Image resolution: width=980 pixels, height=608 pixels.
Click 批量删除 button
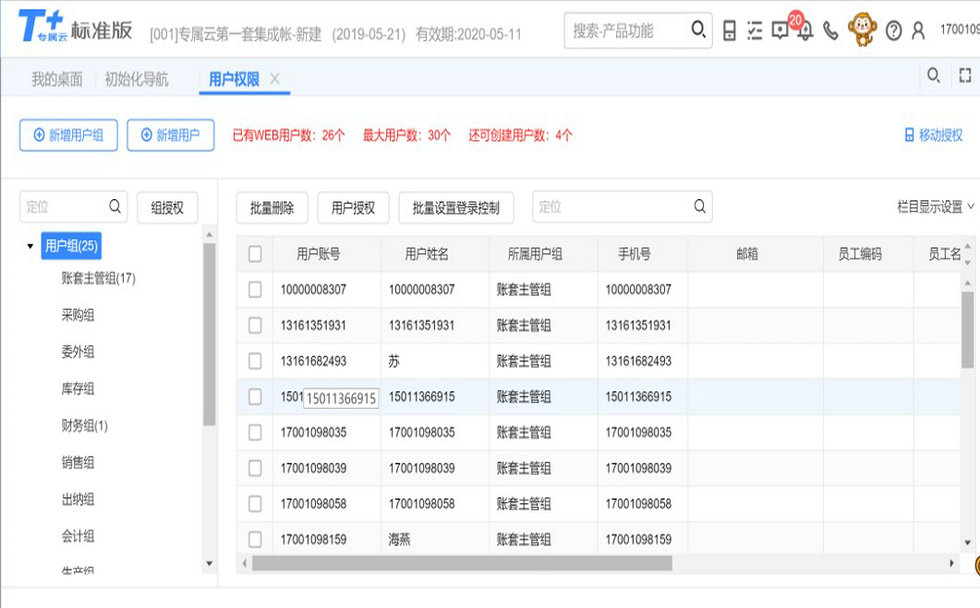point(272,207)
